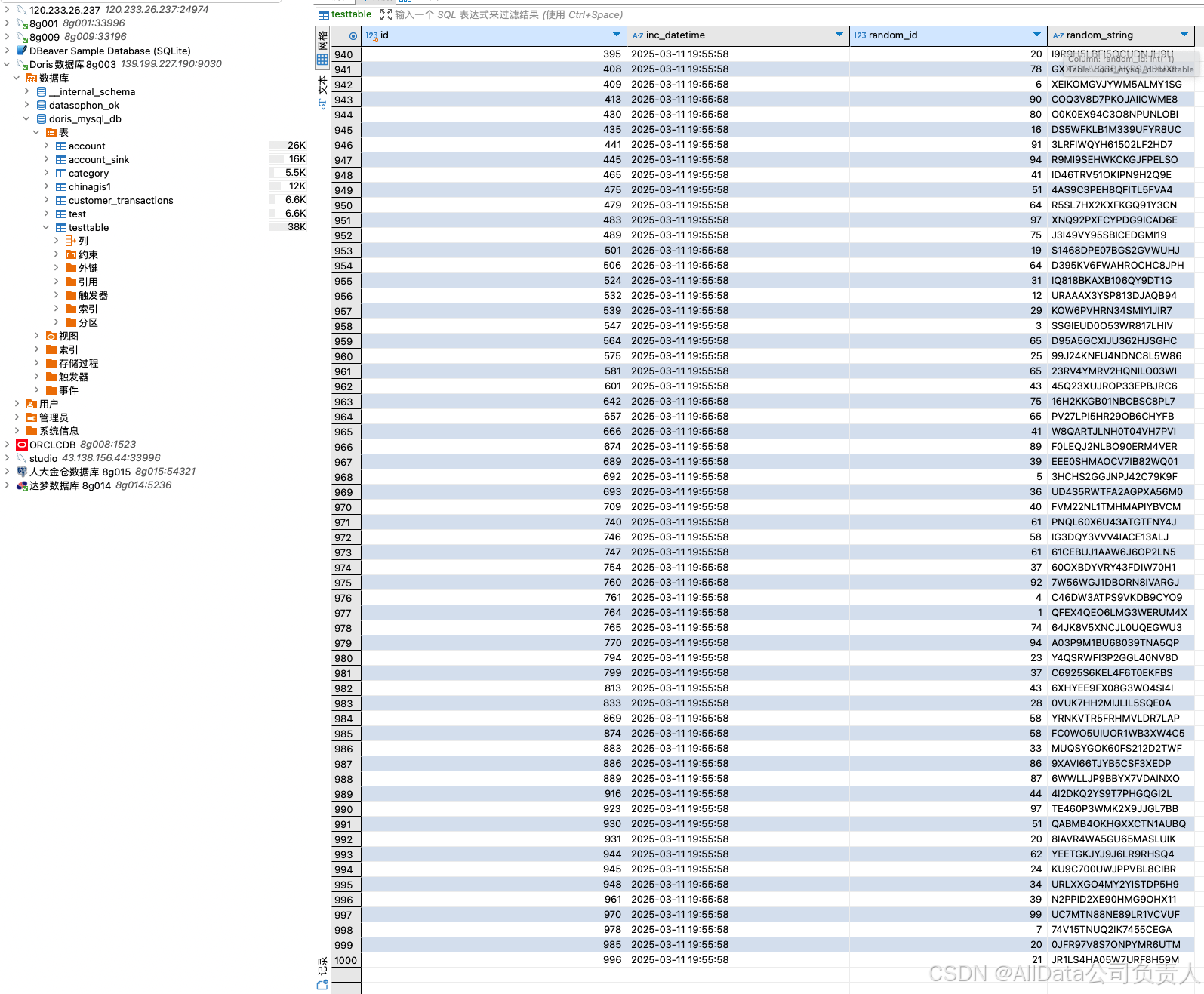The width and height of the screenshot is (1204, 994).
Task: Select the account table icon in tree
Action: point(61,146)
